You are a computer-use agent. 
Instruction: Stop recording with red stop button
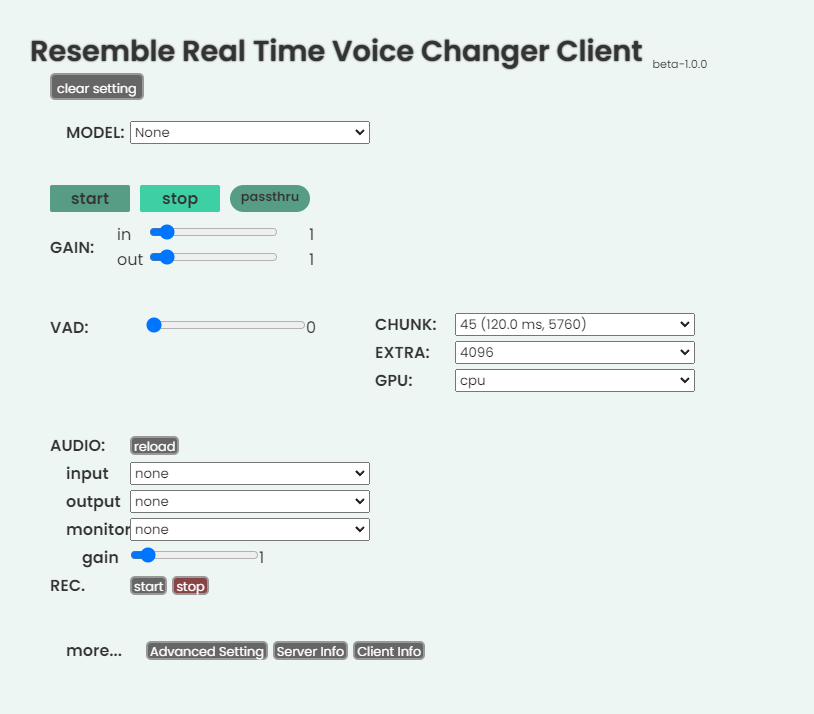(x=190, y=586)
